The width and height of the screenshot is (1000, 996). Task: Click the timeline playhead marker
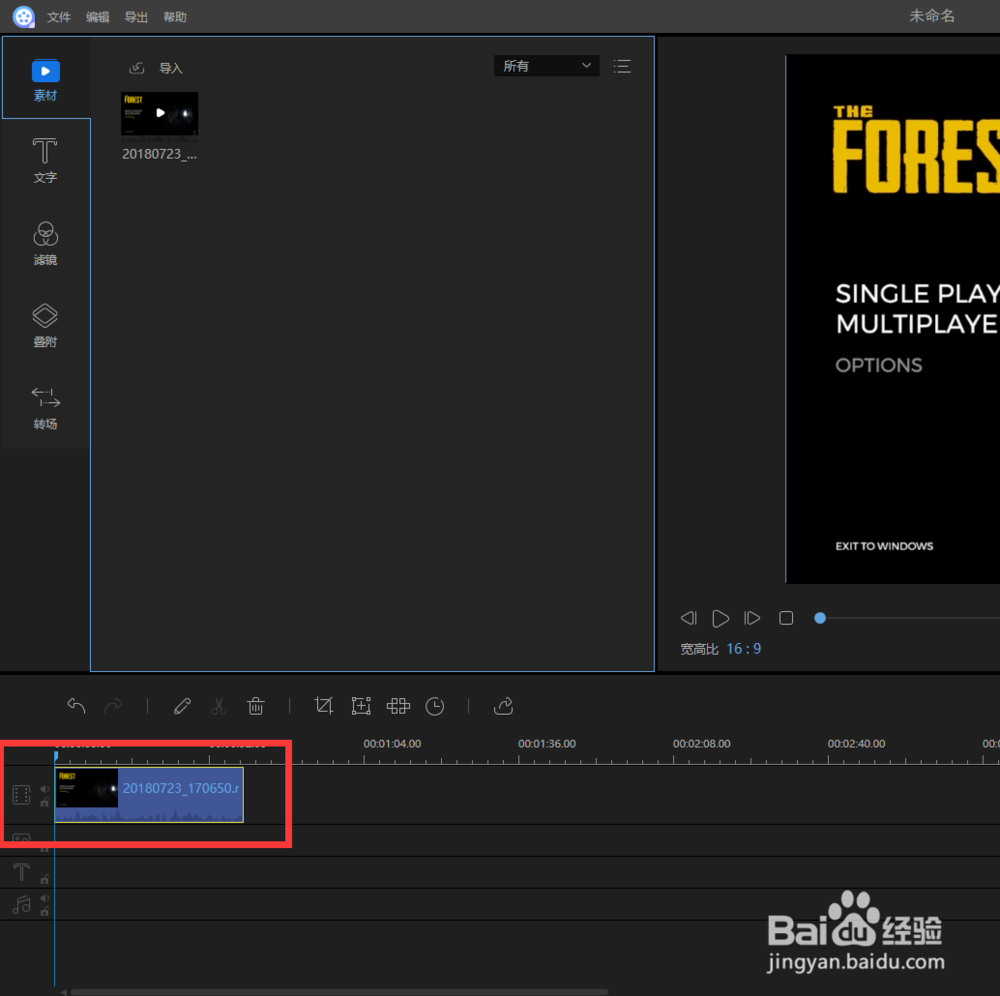click(56, 756)
